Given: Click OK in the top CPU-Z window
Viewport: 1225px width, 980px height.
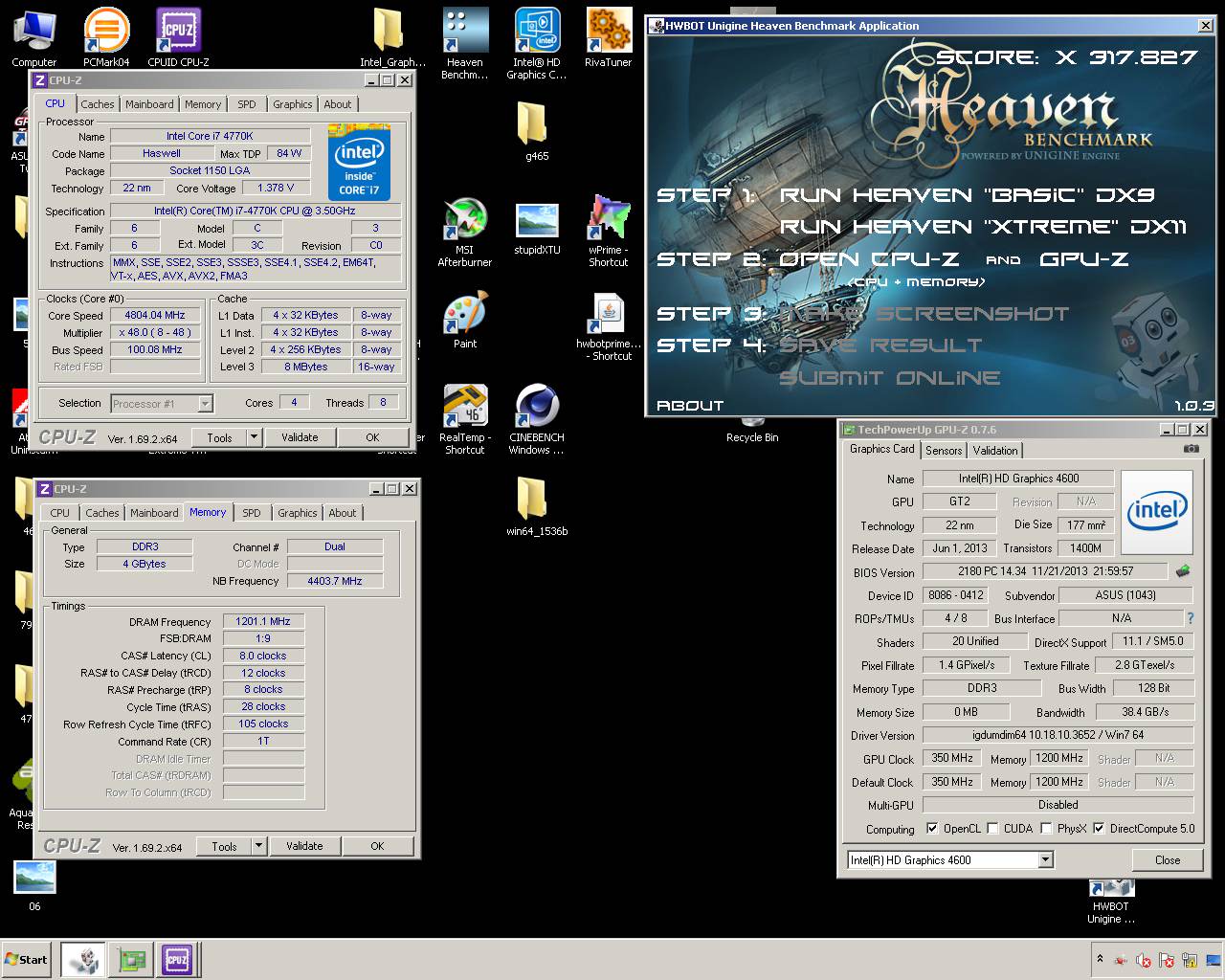Looking at the screenshot, I should point(373,437).
